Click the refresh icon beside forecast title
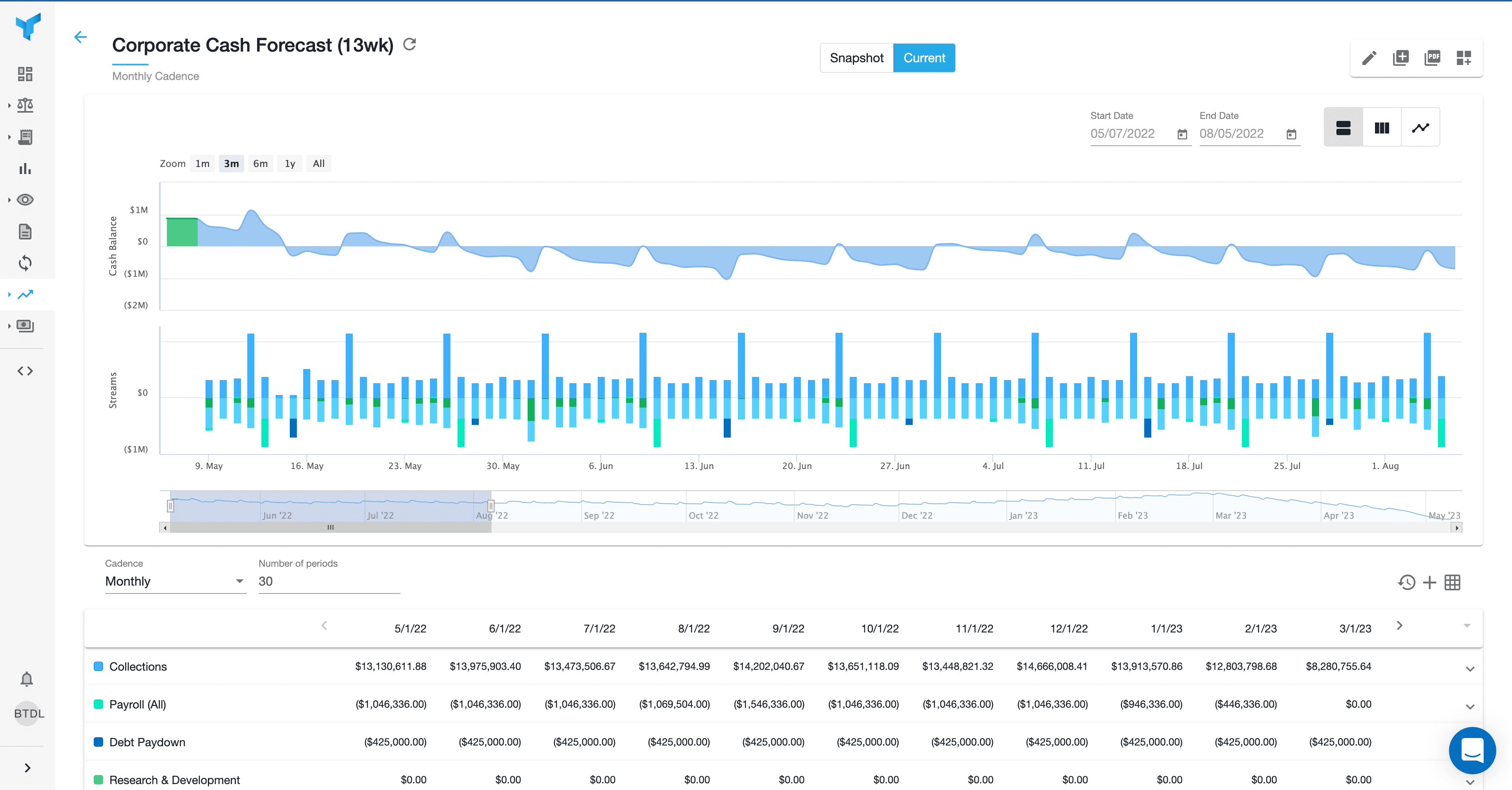Screen dimensions: 1512x790 [409, 45]
